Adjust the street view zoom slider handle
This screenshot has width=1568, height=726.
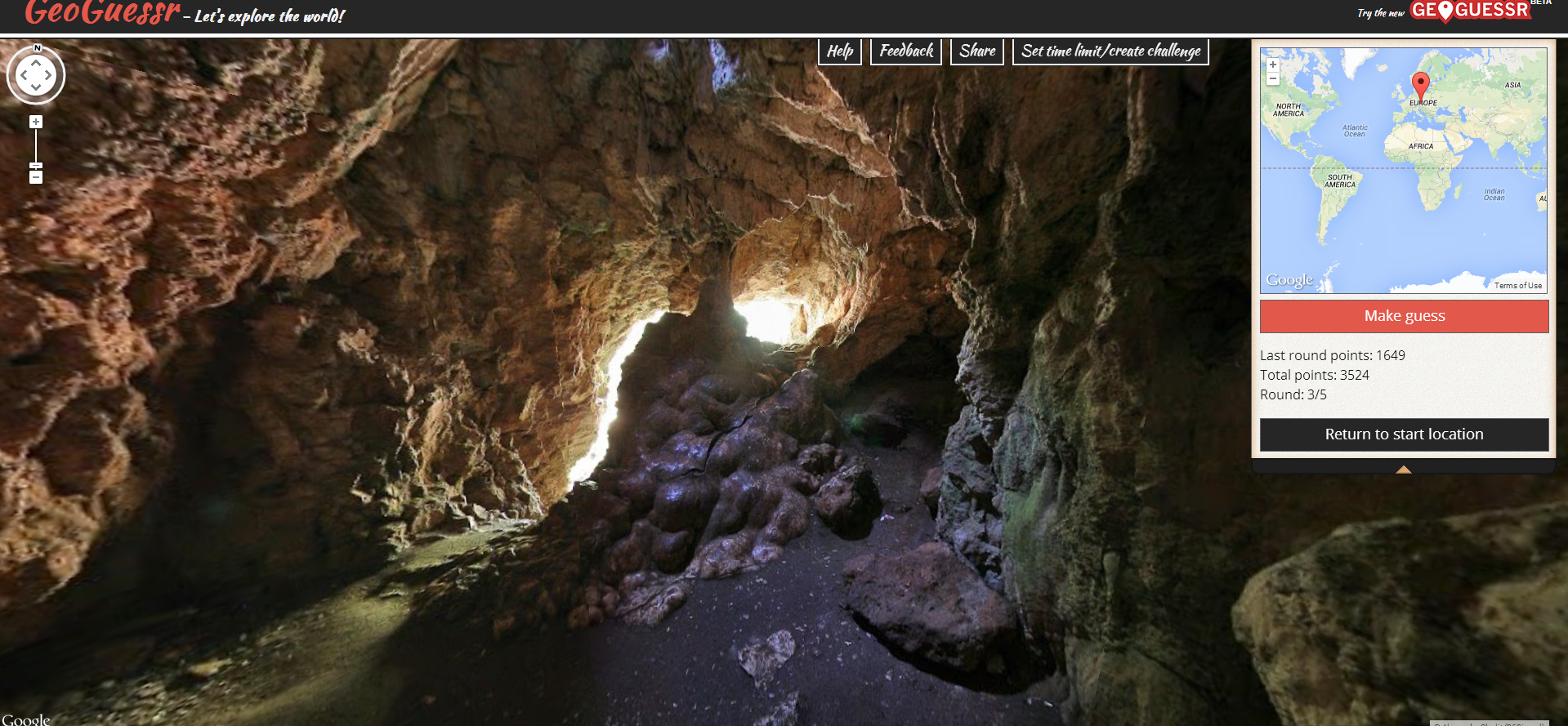pos(36,166)
